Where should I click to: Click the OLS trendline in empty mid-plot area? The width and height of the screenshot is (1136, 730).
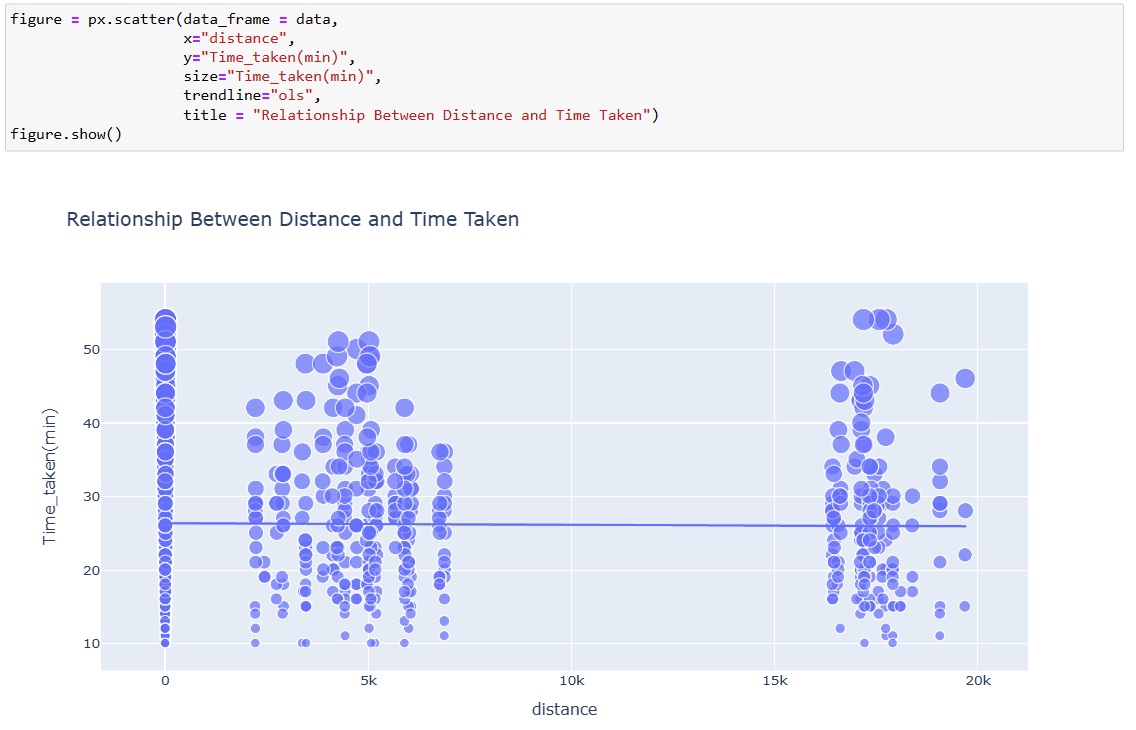650,524
